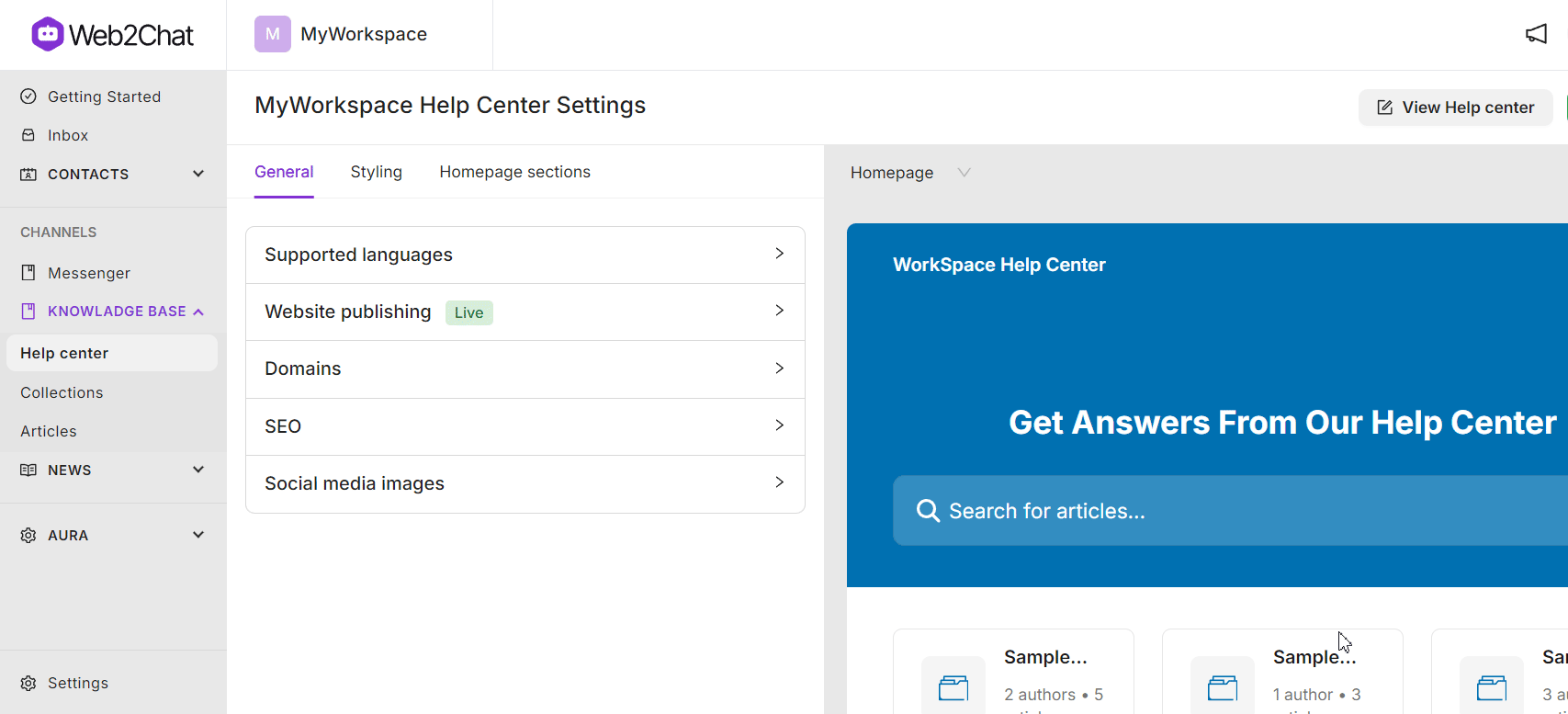1568x714 pixels.
Task: Switch to the Homepage sections tab
Action: (x=515, y=172)
